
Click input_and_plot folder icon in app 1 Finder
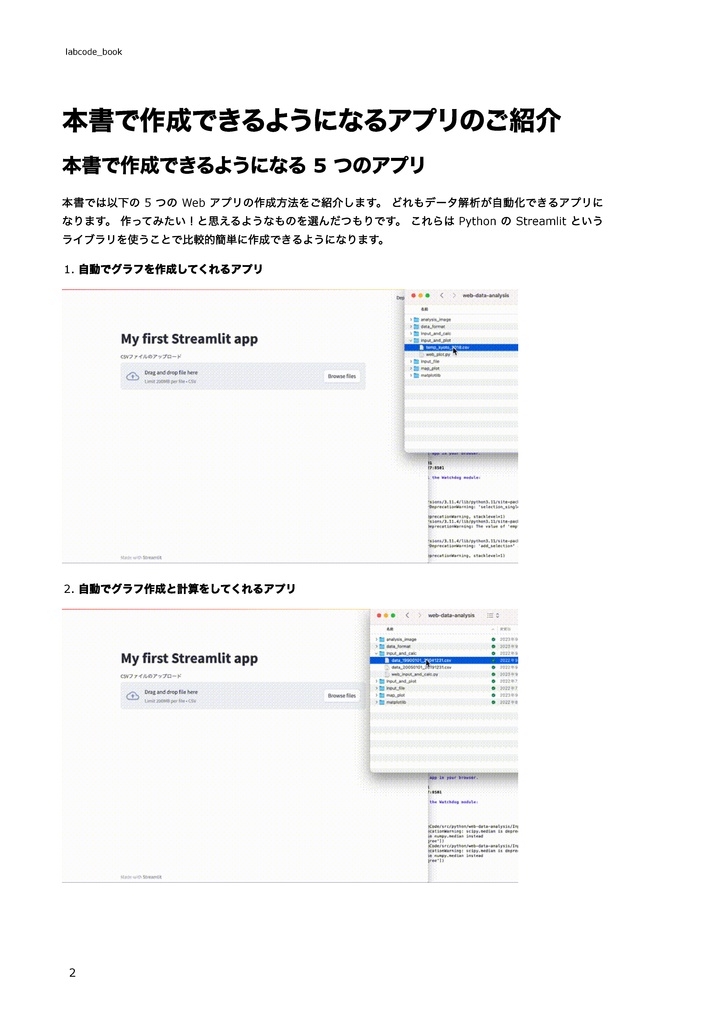click(x=417, y=340)
